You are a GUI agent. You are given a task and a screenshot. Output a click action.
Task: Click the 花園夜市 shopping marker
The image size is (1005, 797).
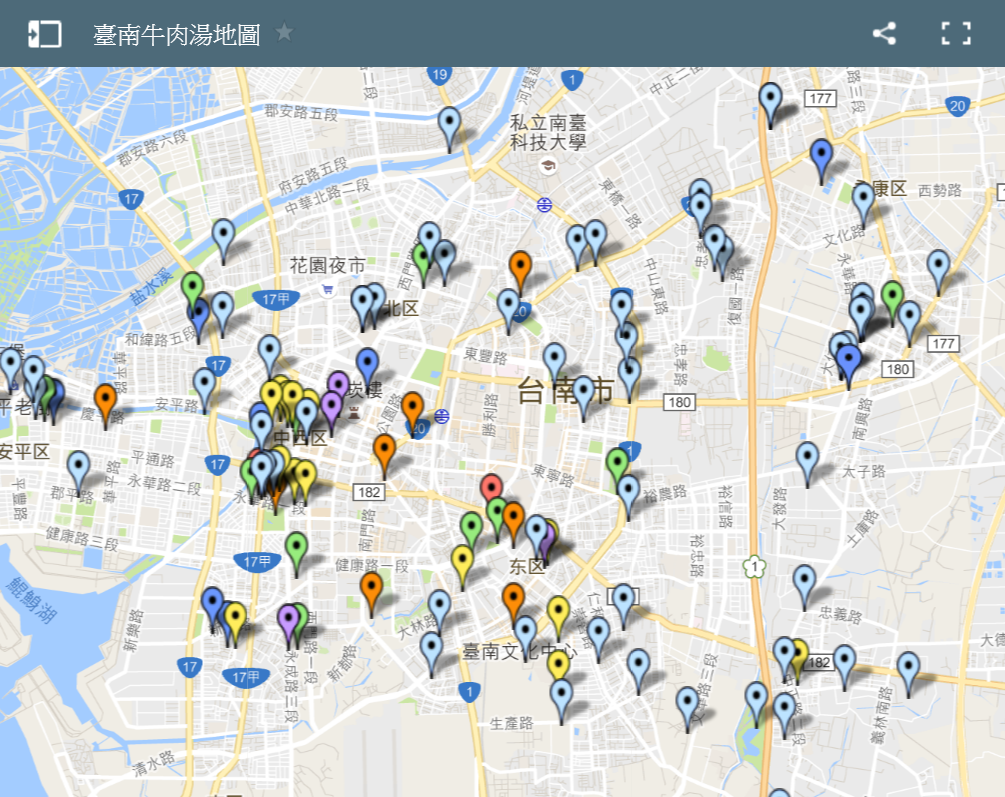point(327,290)
